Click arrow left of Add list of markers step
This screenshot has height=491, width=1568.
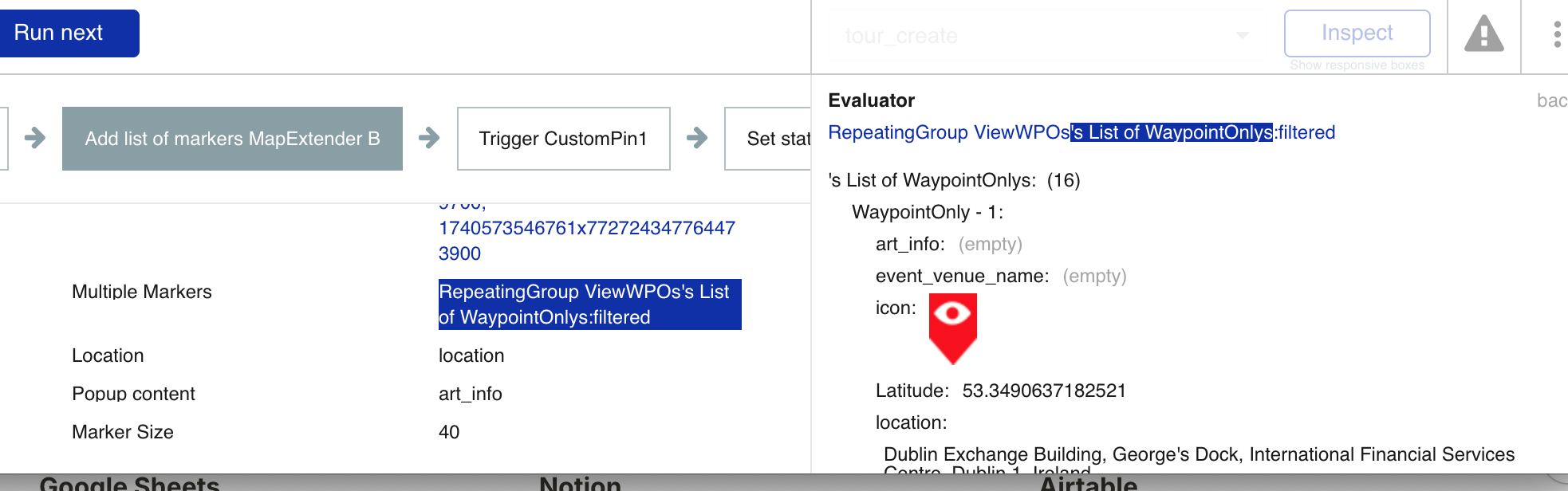point(35,138)
